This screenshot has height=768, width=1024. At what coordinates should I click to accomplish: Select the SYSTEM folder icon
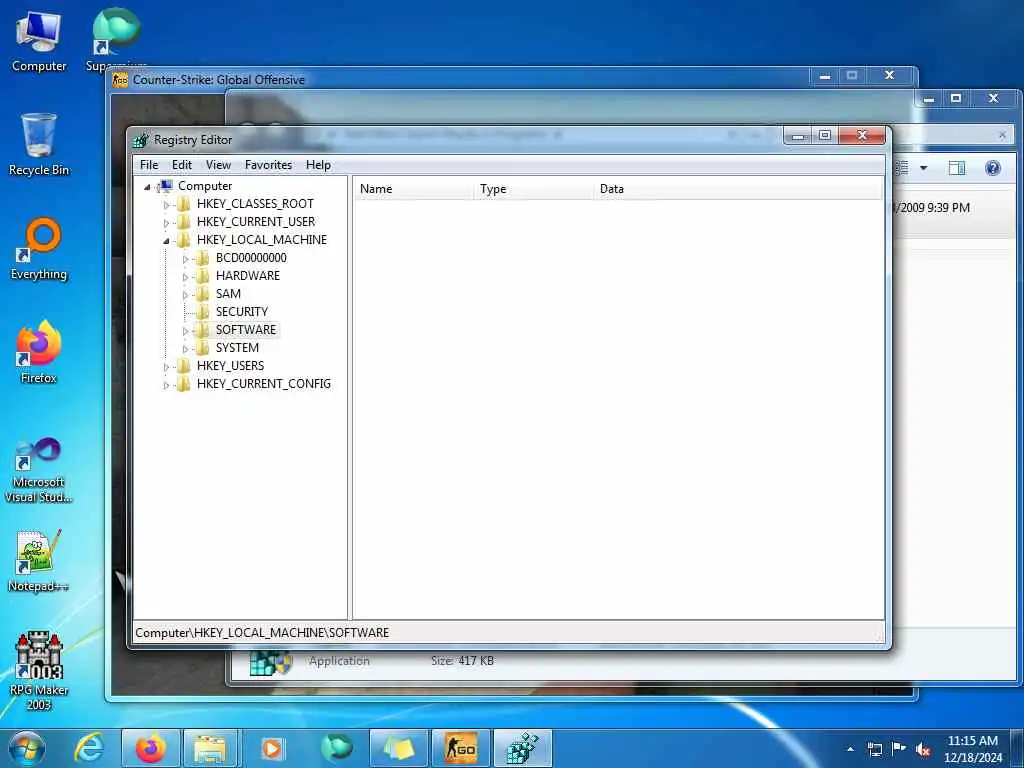pyautogui.click(x=203, y=347)
